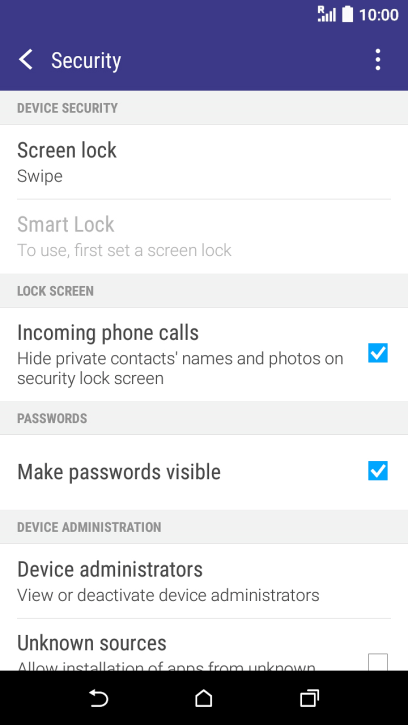Open the recent apps button

[309, 698]
